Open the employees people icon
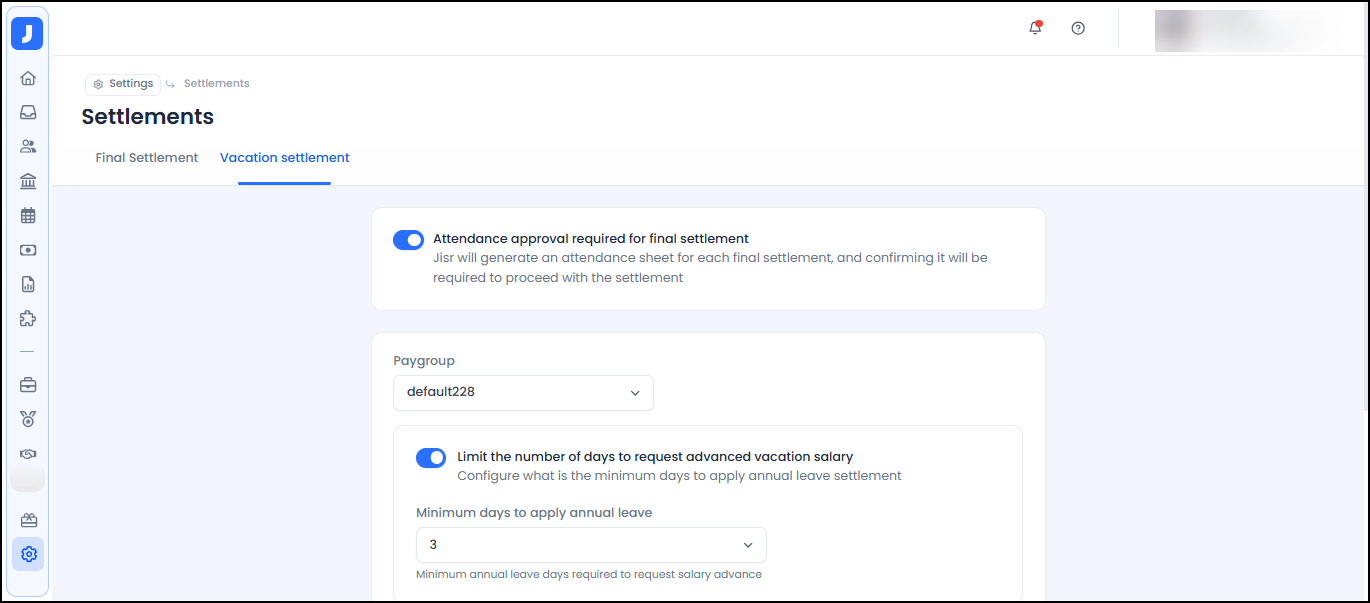The image size is (1370, 603). [x=28, y=146]
